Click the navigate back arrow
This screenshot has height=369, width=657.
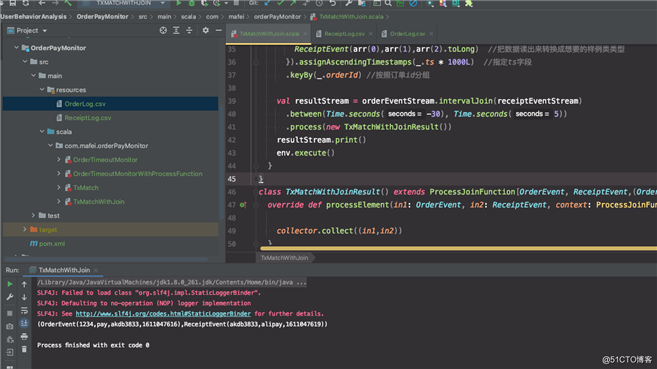[42, 3]
